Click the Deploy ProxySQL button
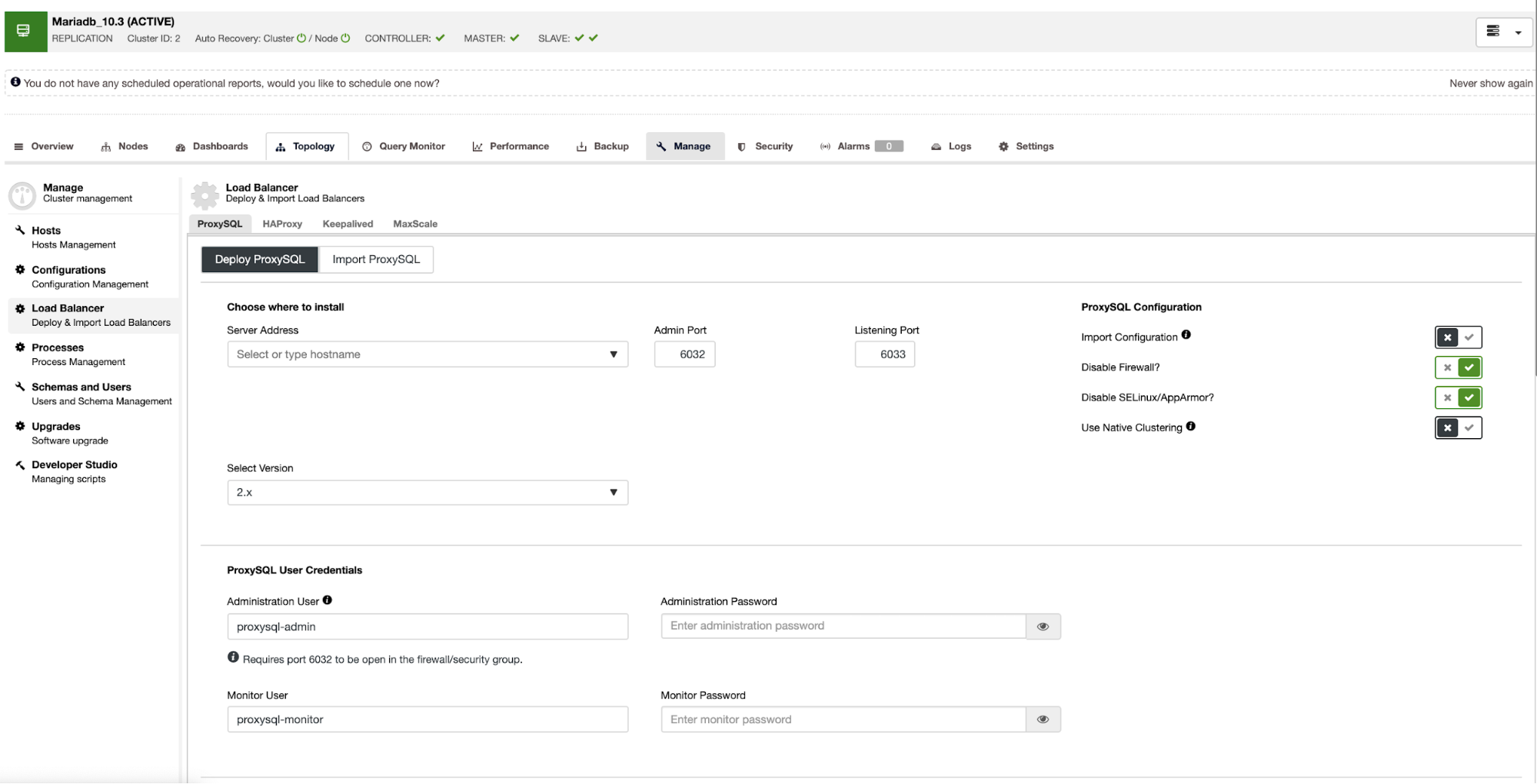Screen dimensions: 1537x784 (260, 259)
